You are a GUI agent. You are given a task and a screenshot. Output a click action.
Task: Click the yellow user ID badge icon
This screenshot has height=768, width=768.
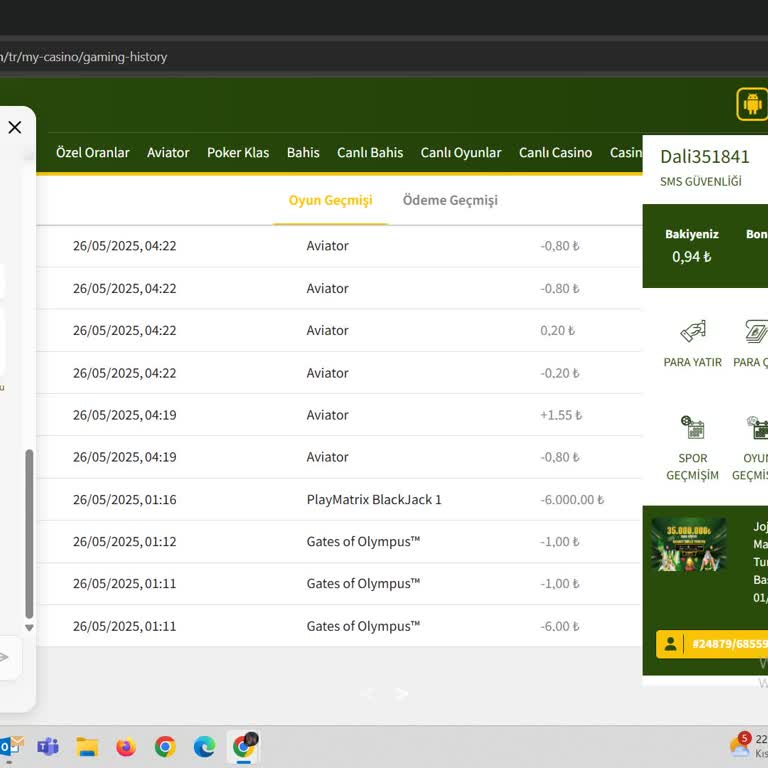[671, 644]
